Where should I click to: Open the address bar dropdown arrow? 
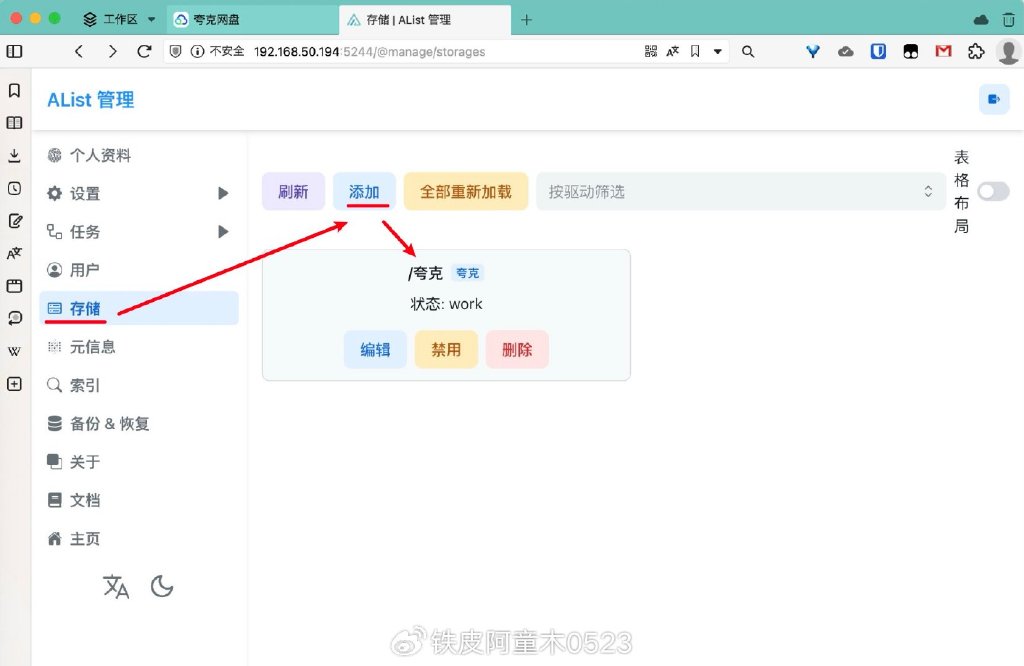718,51
